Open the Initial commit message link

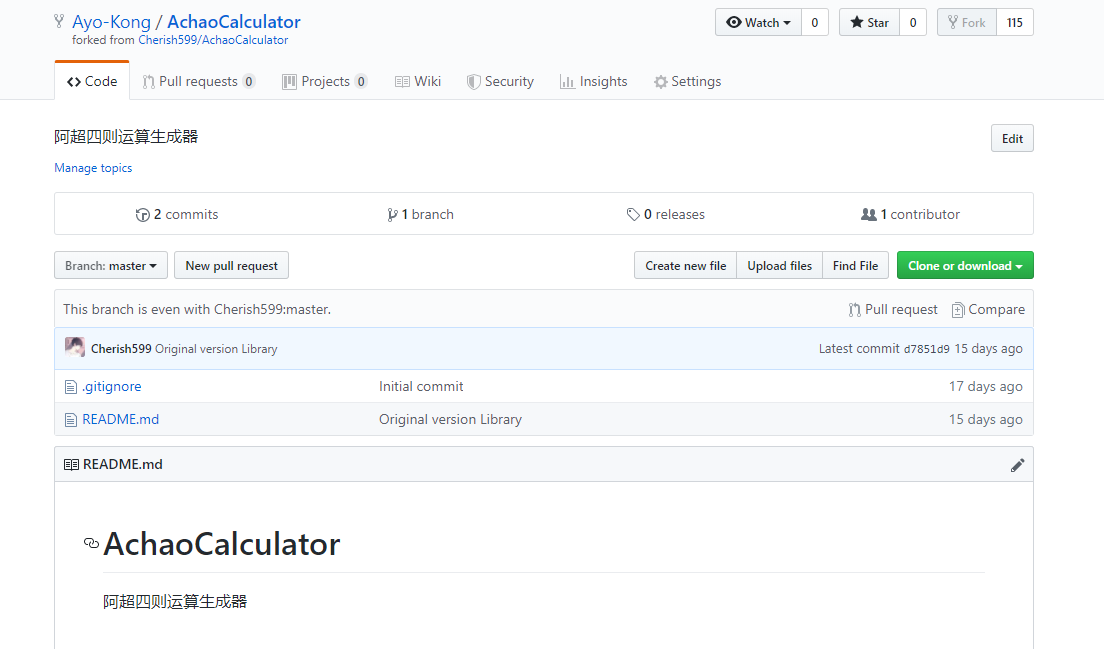(421, 386)
